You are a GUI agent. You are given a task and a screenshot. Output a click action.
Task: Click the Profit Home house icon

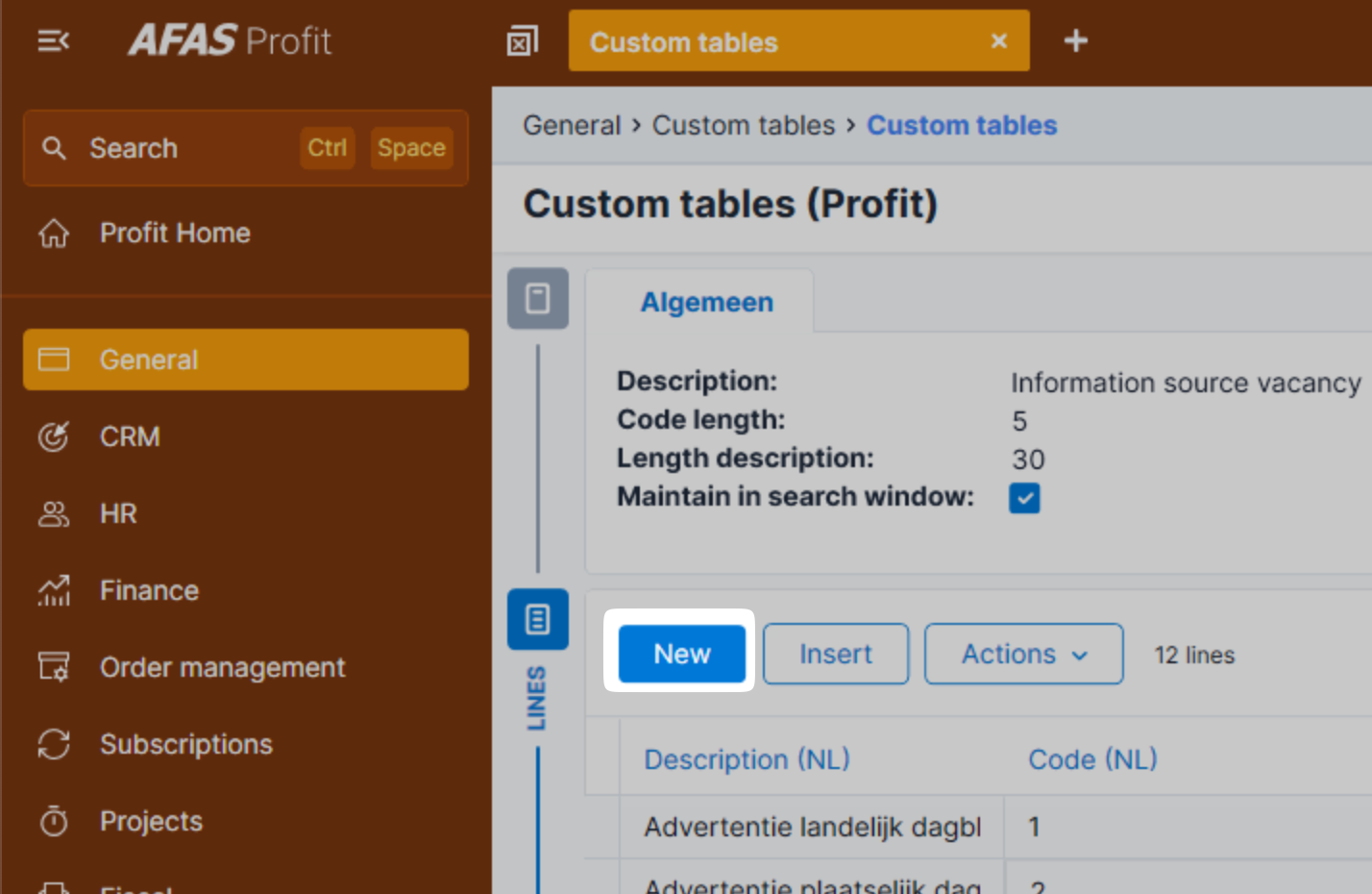pyautogui.click(x=54, y=234)
